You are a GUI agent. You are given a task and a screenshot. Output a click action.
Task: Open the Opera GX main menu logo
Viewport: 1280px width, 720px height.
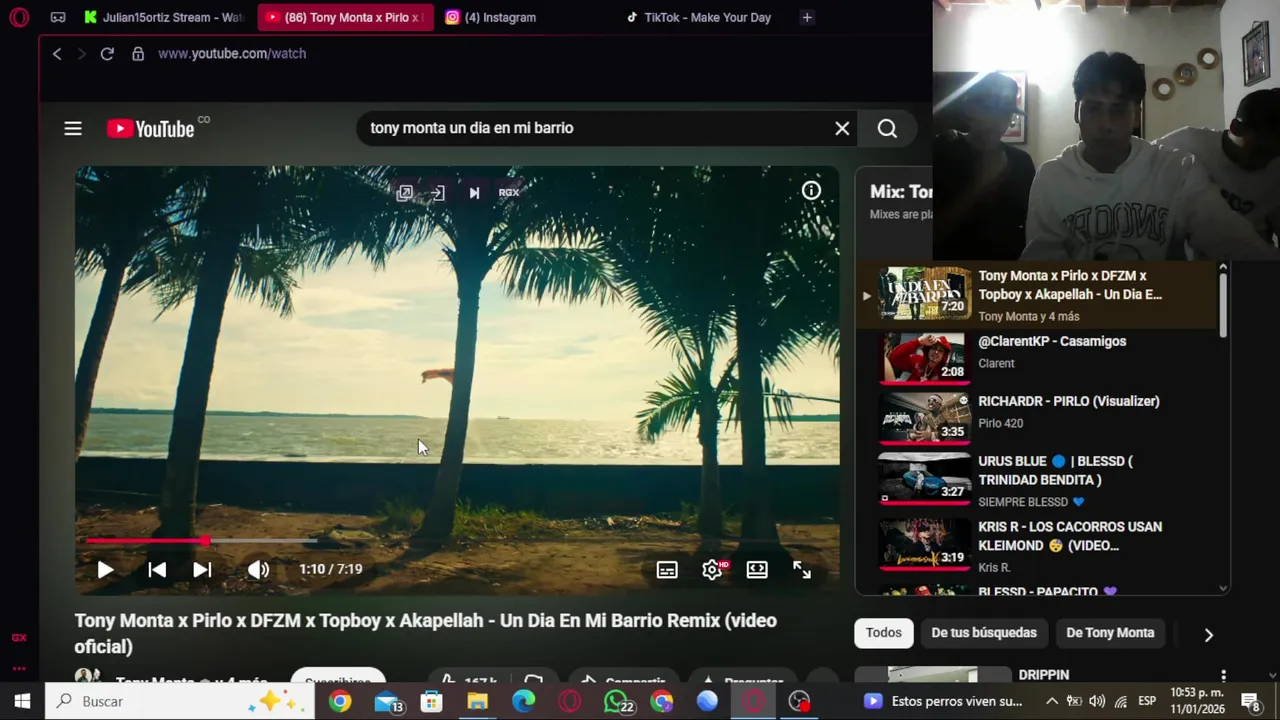tap(19, 17)
